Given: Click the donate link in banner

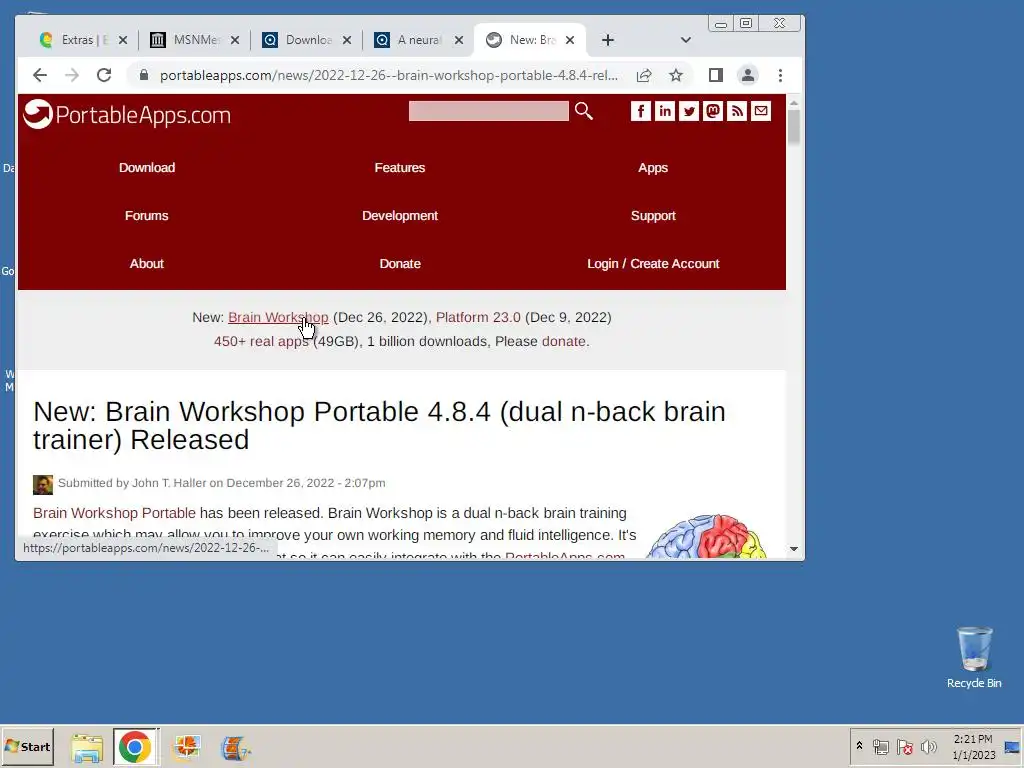Looking at the screenshot, I should pos(564,342).
